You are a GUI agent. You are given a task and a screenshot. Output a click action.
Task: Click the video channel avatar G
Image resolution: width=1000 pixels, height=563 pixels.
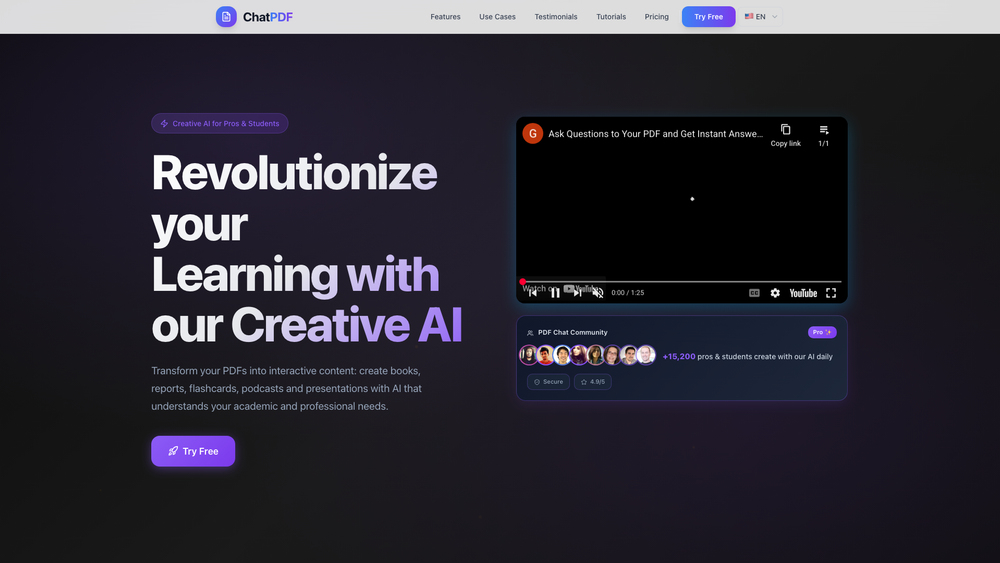coord(533,133)
